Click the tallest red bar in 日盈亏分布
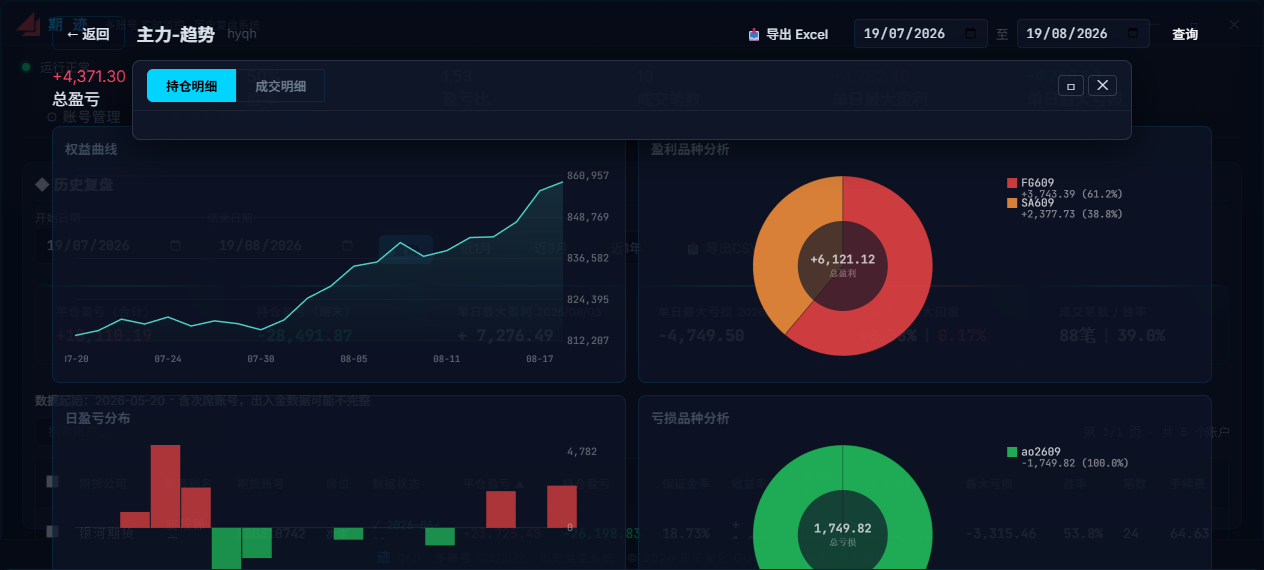 tap(165, 486)
